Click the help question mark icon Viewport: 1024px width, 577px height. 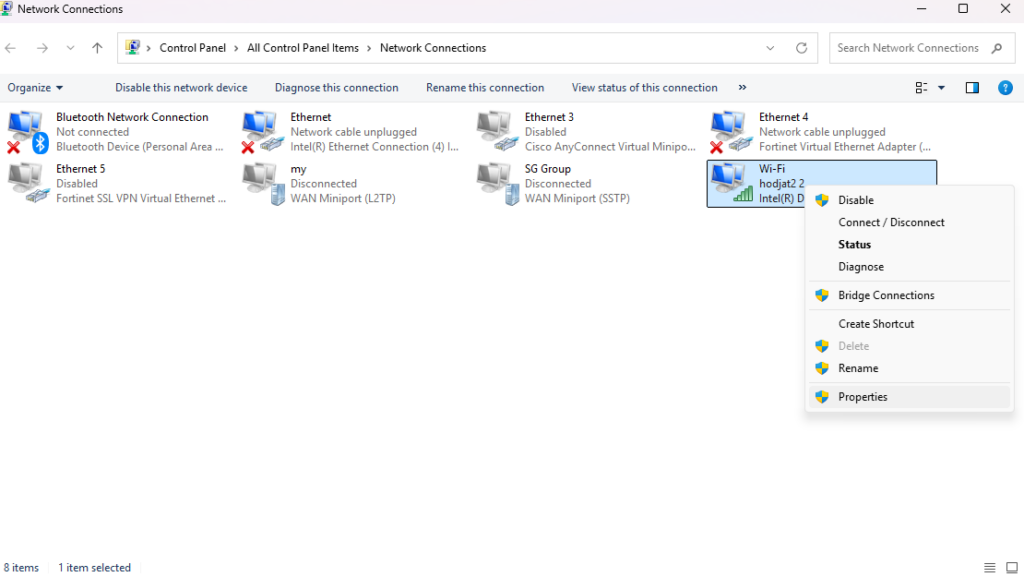pos(1006,88)
